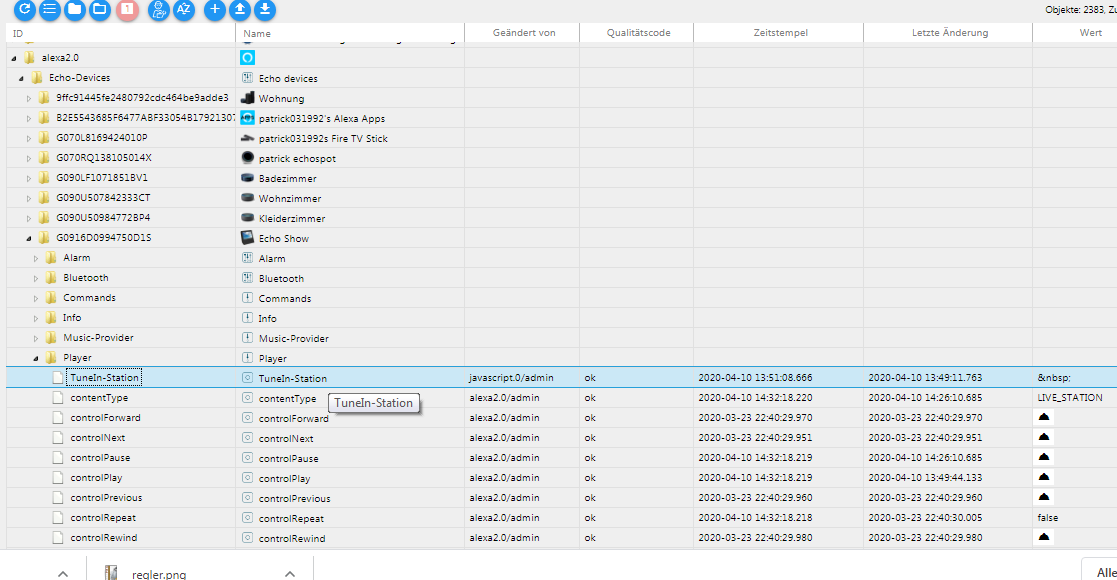The image size is (1117, 580).
Task: Click the &nbsp; value of TuneIn-Station
Action: coord(1054,378)
